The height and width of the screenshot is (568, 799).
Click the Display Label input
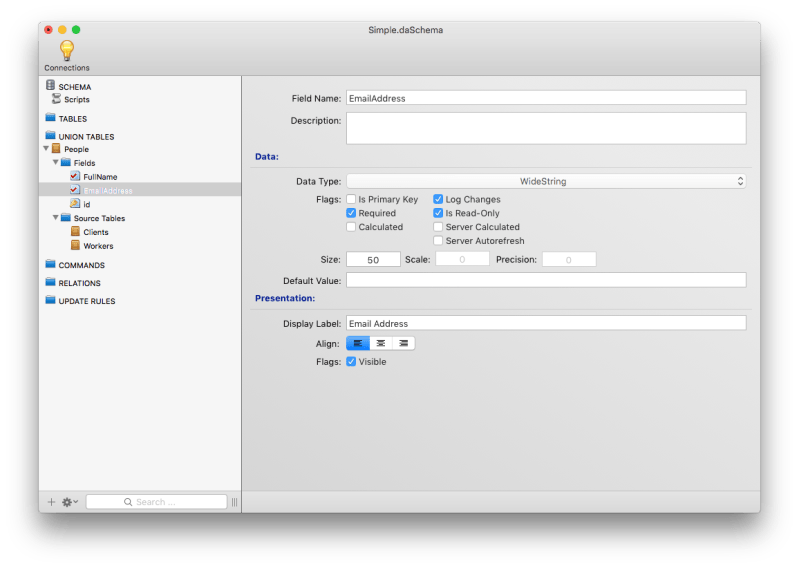point(546,323)
